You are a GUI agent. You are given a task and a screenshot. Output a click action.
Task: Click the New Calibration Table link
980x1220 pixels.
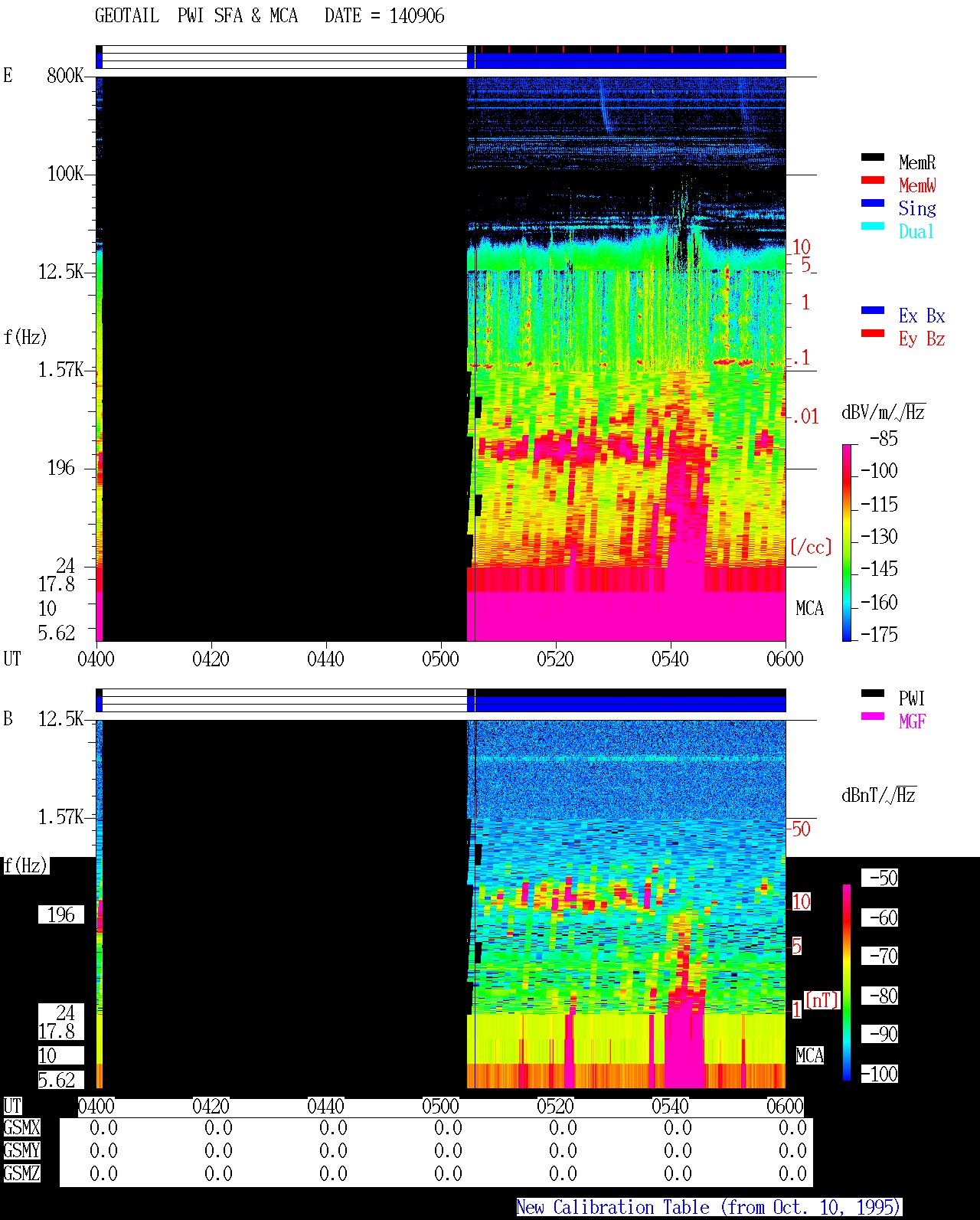click(x=709, y=1207)
